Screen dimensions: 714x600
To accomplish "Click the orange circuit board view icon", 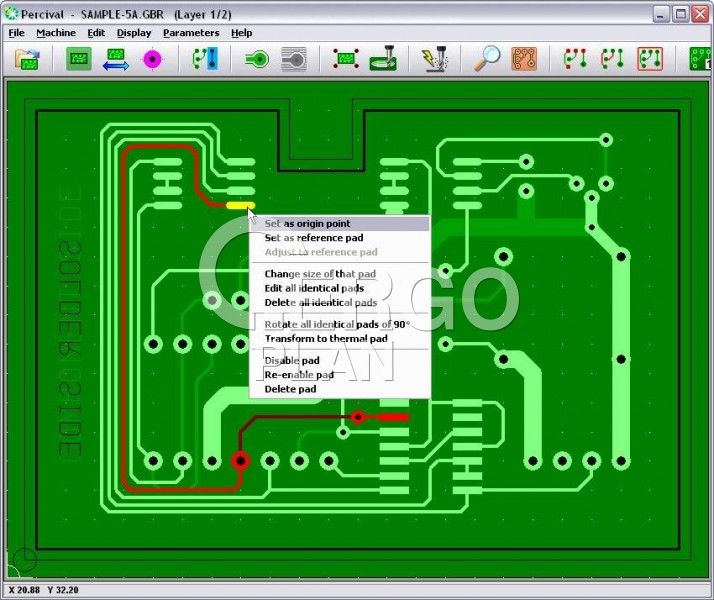I will 524,59.
